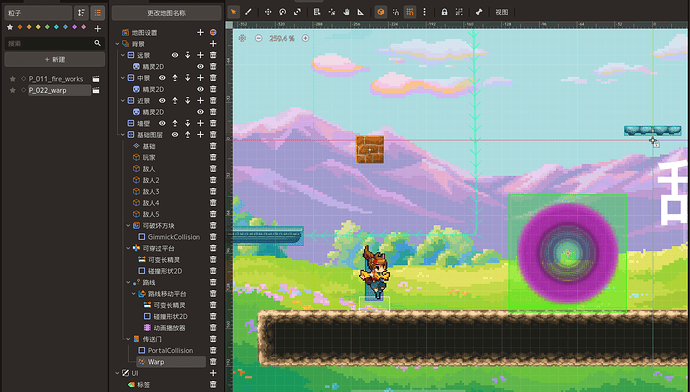Viewport: 690px width, 392px height.
Task: Choose the Scale mode tool
Action: [297, 12]
